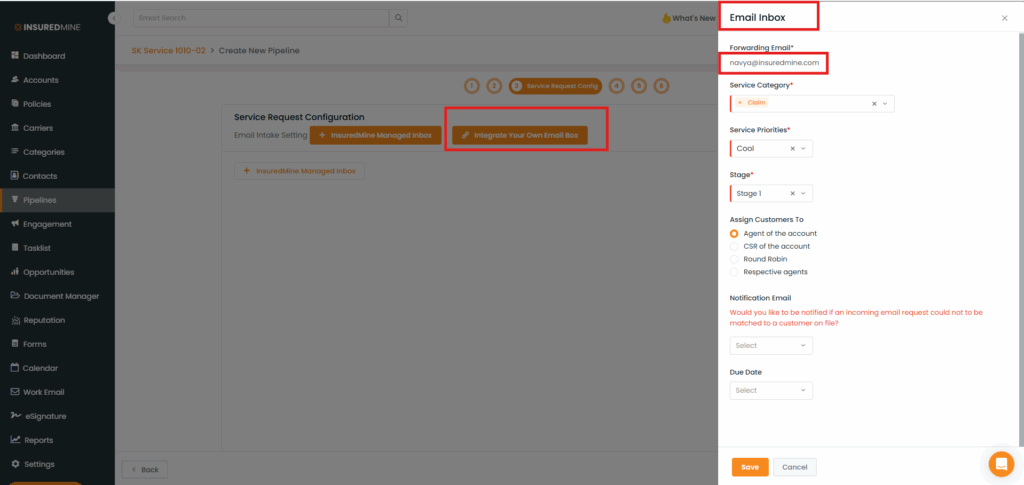Screen dimensions: 1024x485
Task: Go to pipeline step 1 circle
Action: [x=472, y=86]
